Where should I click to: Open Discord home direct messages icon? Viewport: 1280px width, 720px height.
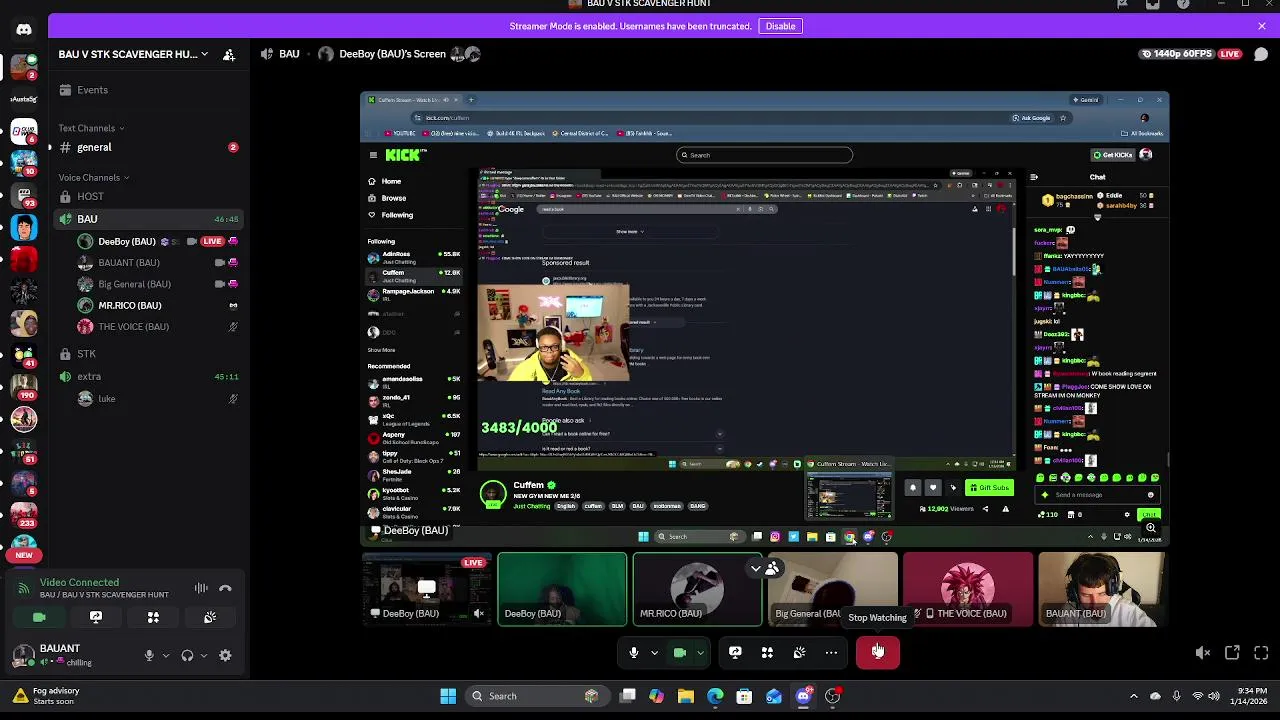pos(24,29)
